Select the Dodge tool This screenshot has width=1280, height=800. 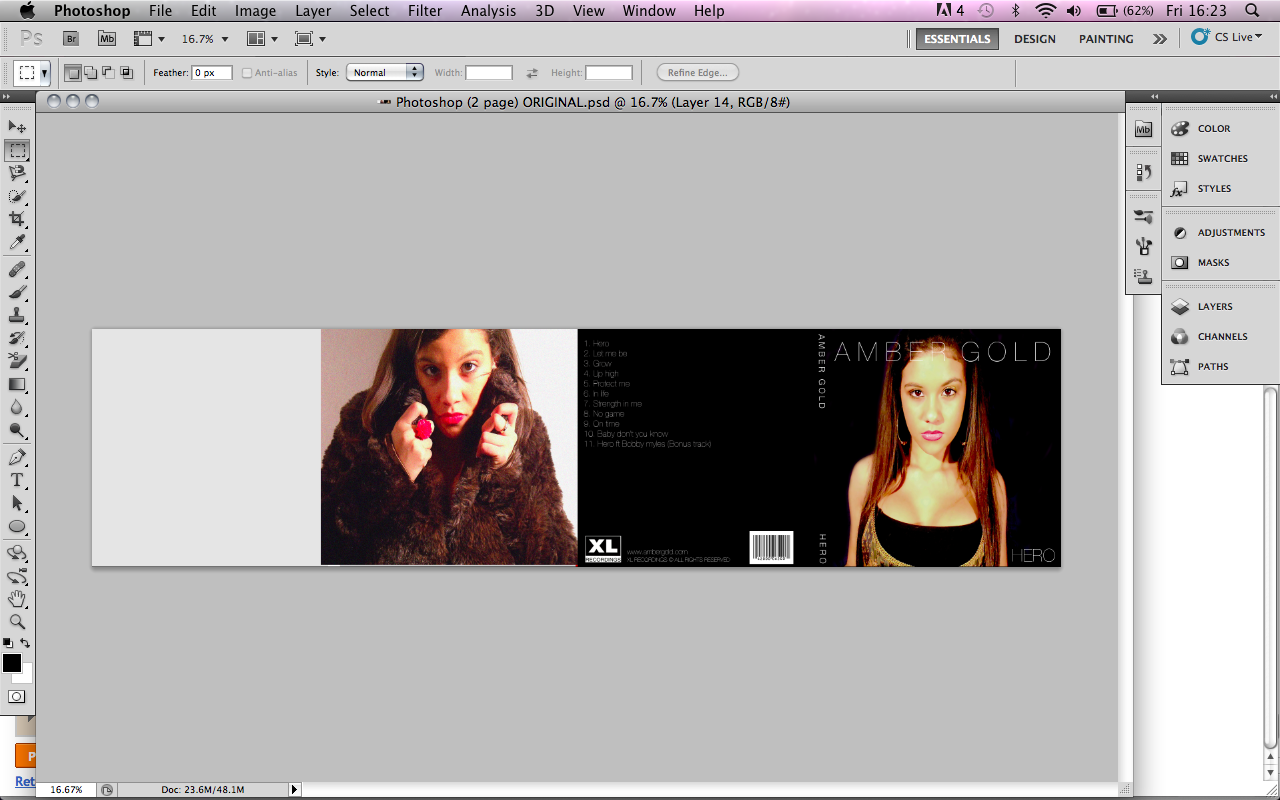click(x=17, y=430)
